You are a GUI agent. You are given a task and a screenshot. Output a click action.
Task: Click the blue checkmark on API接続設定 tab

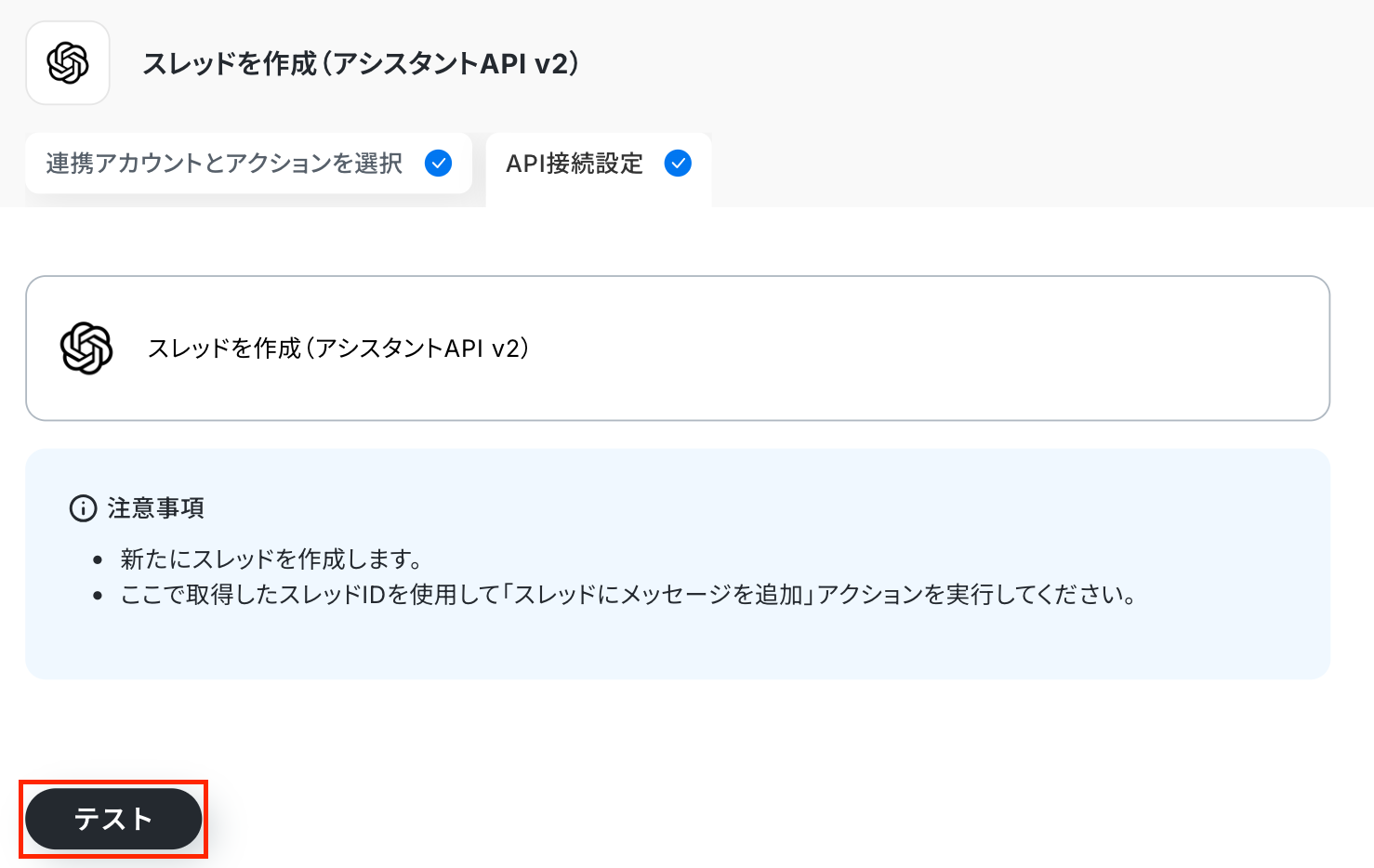pos(678,164)
